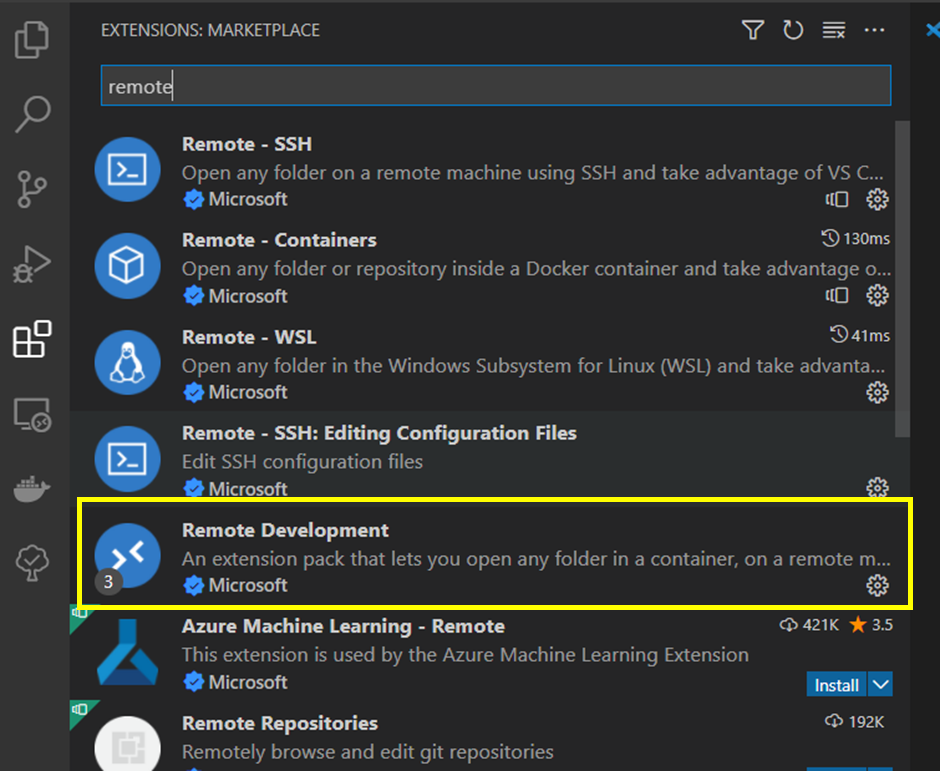Image resolution: width=940 pixels, height=771 pixels.
Task: Install Azure Machine Learning - Remote extension
Action: click(x=836, y=684)
